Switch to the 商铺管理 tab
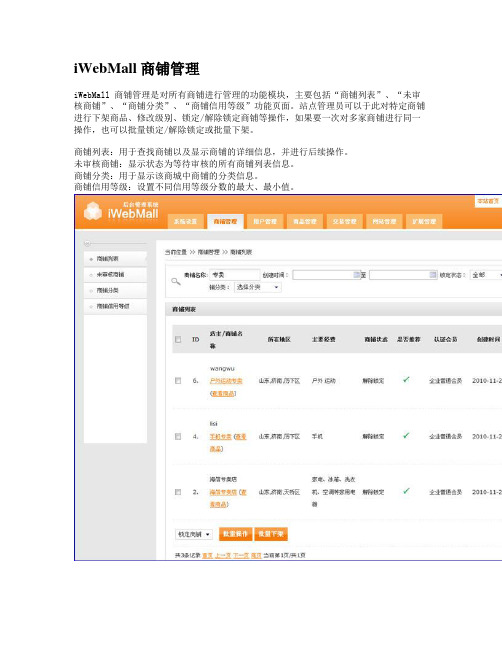The image size is (502, 649). coord(225,221)
